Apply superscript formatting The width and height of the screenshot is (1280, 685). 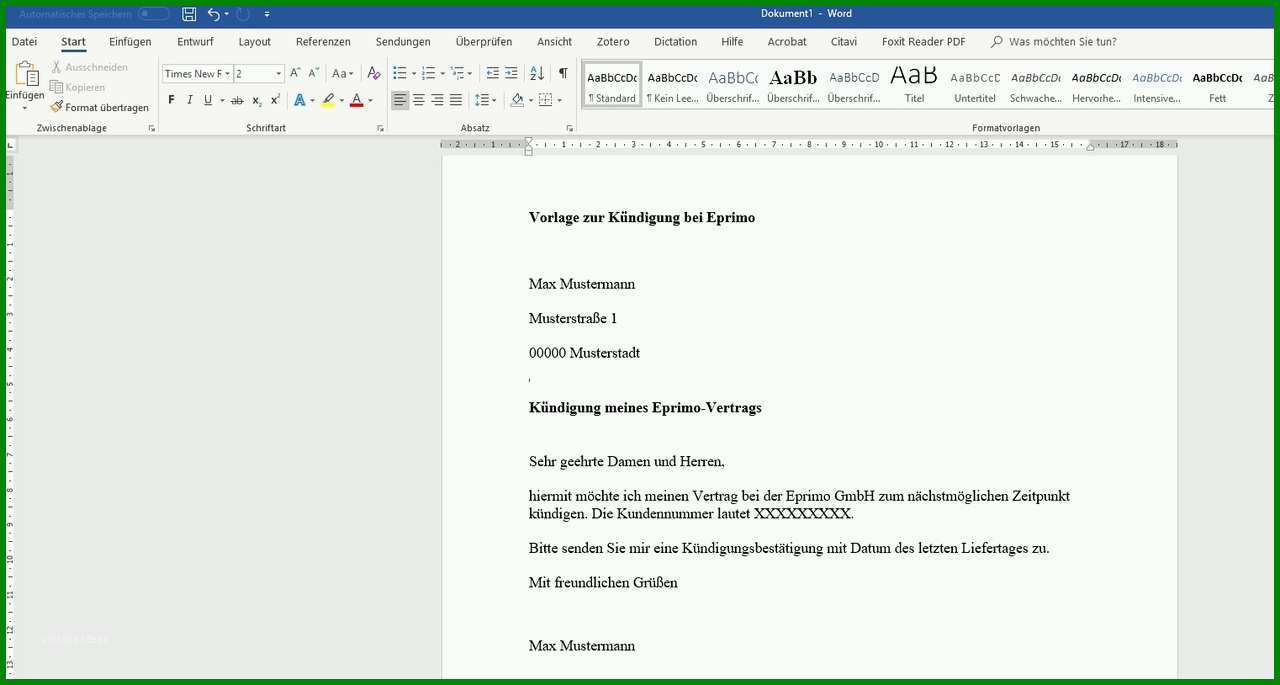(275, 100)
